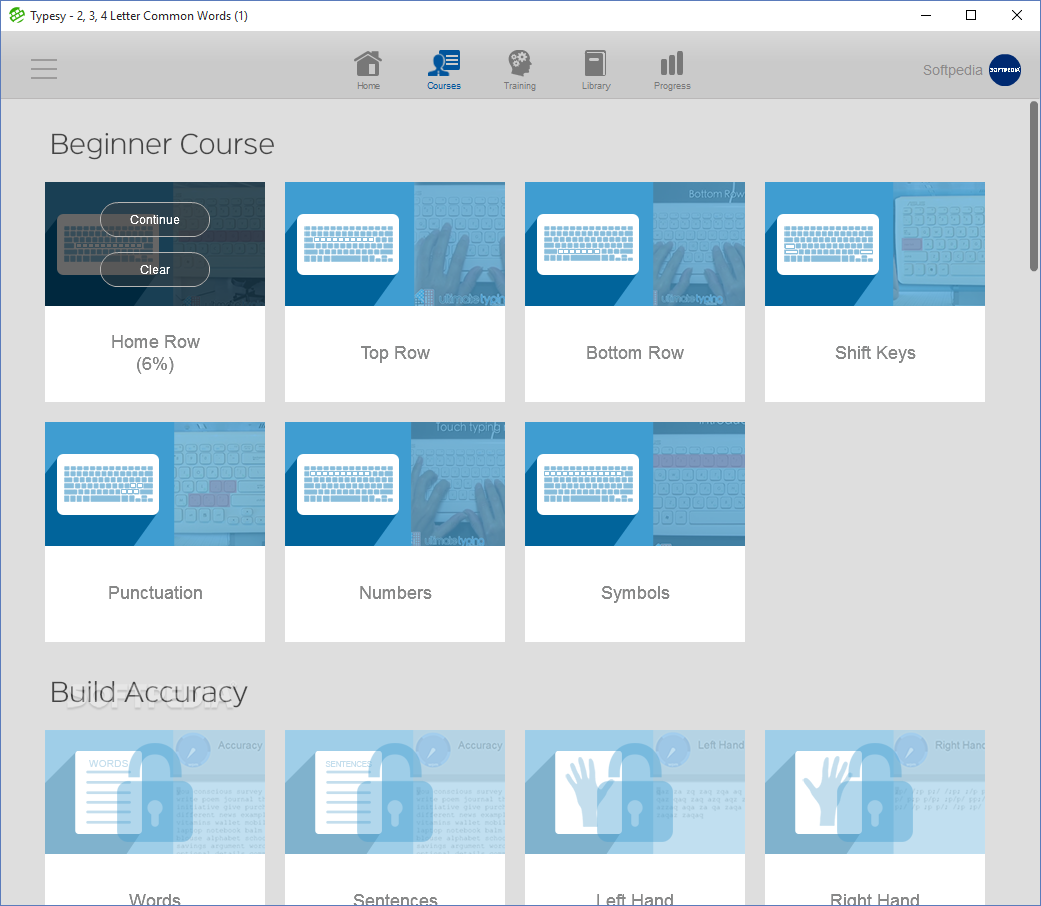Screen dimensions: 1041x906
Task: Click the Numbers course title
Action: coord(395,593)
